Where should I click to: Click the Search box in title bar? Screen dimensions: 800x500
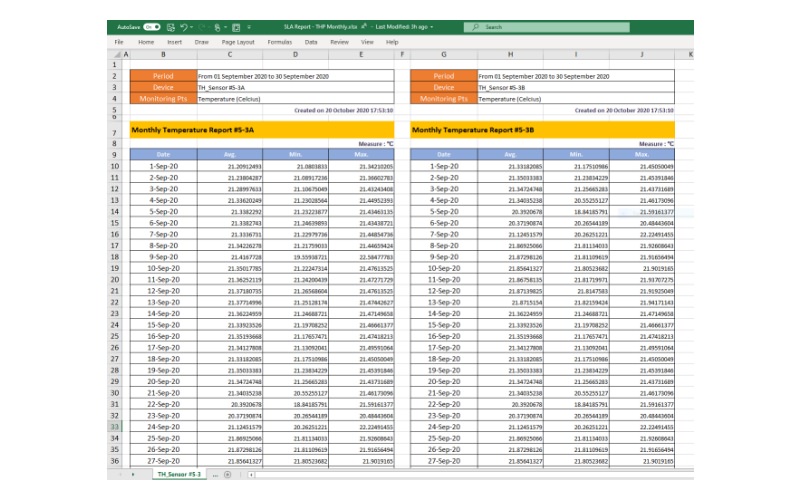coord(520,27)
